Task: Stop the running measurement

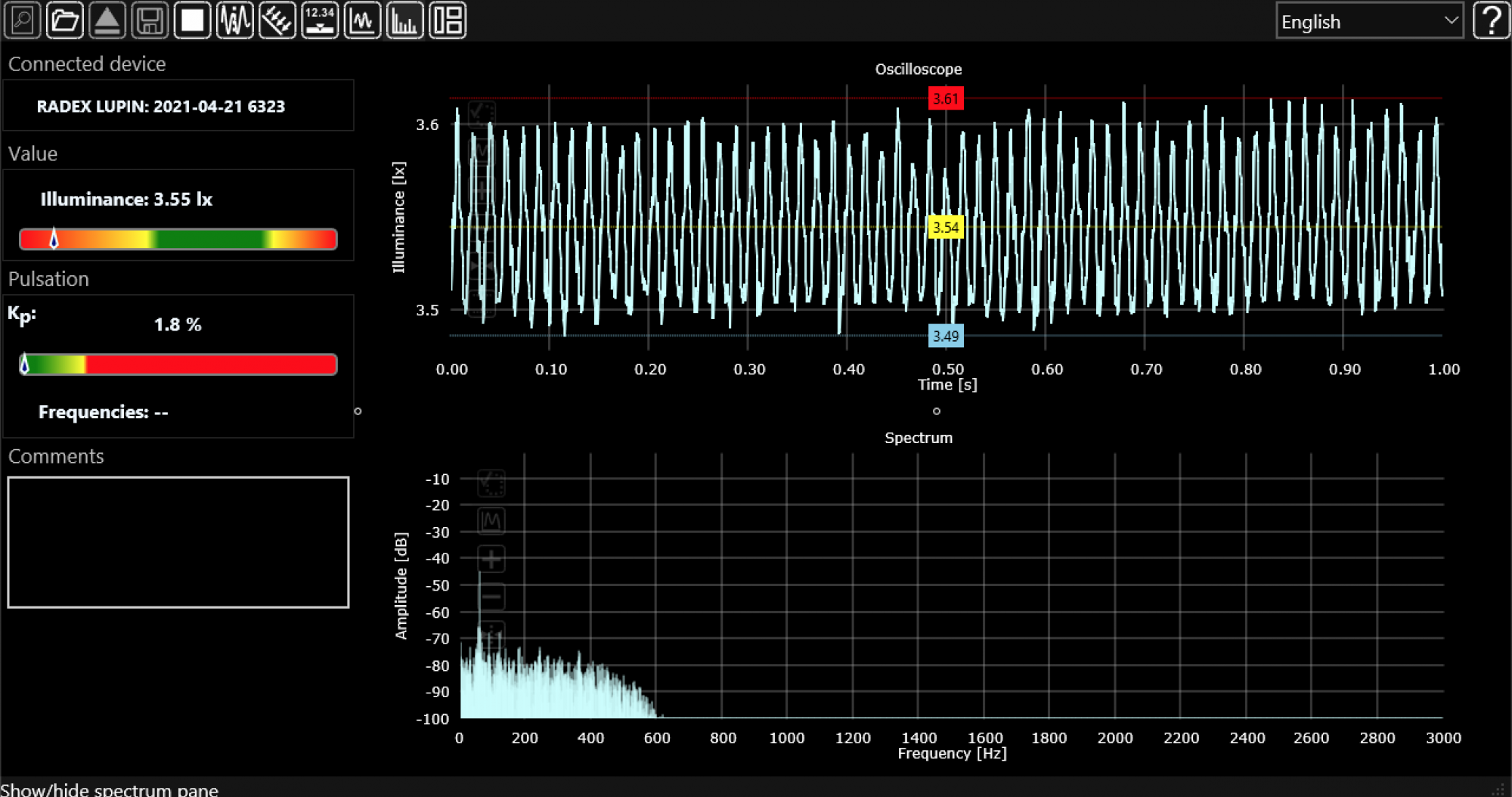Action: click(192, 20)
